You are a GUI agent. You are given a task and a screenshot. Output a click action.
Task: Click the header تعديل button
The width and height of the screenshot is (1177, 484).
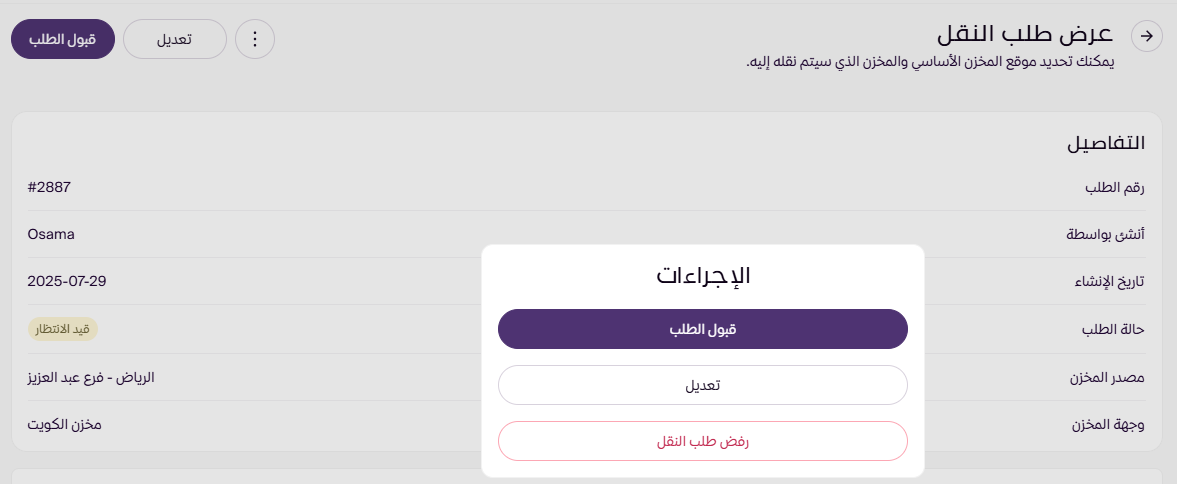click(175, 39)
